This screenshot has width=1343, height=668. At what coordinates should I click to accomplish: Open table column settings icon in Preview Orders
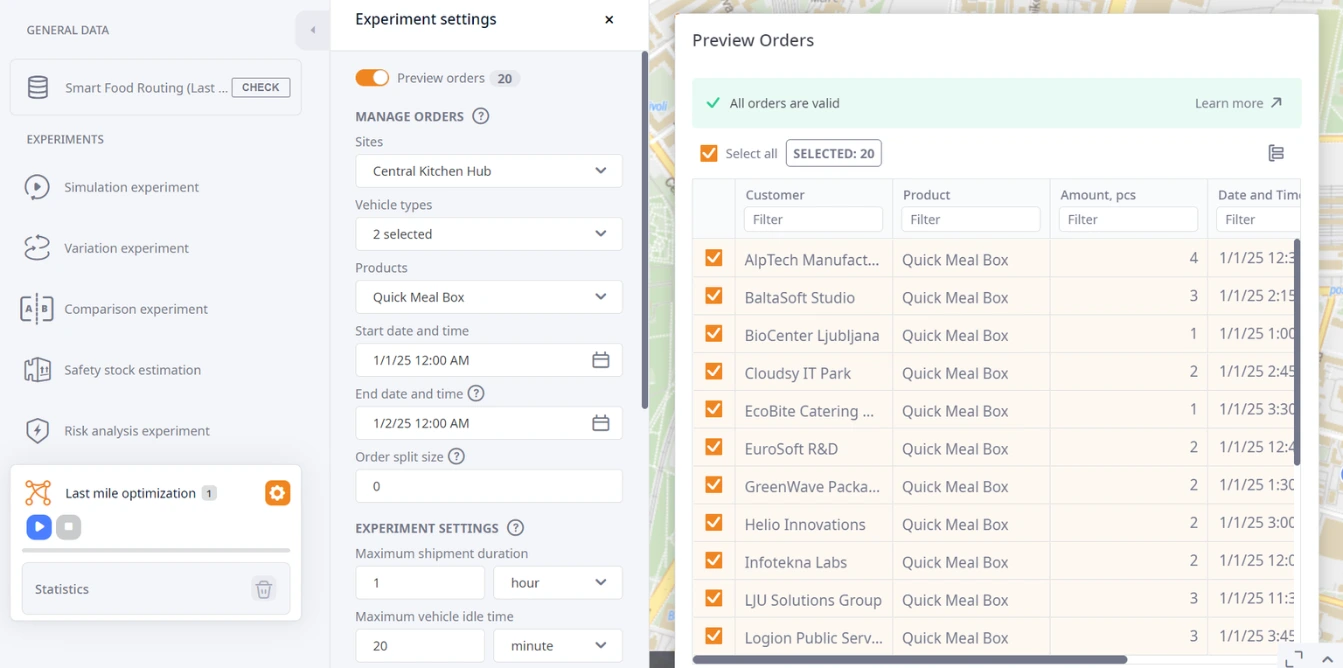(1276, 153)
